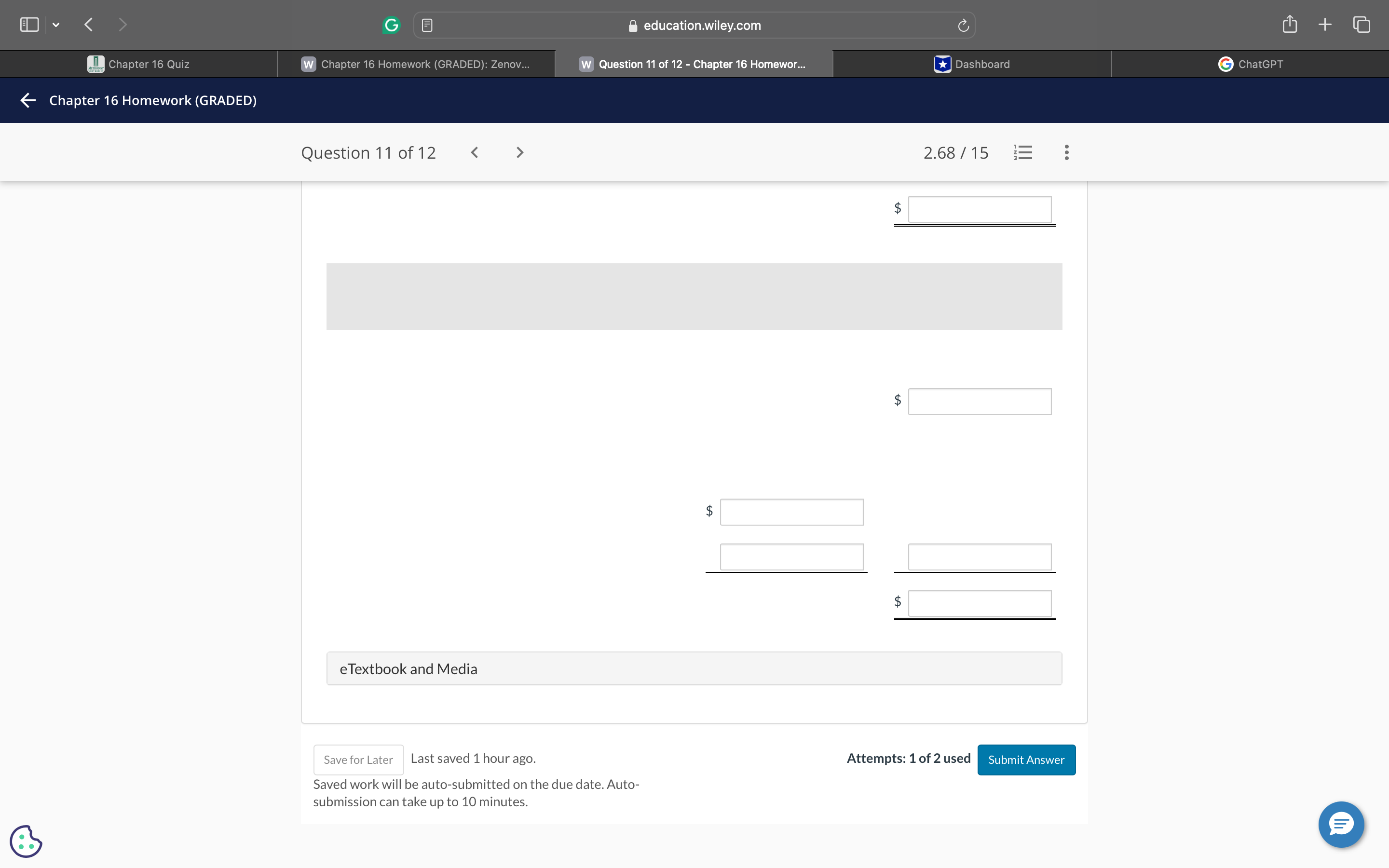Expand the sidebar dropdown chevron
This screenshot has width=1389, height=868.
(x=55, y=25)
